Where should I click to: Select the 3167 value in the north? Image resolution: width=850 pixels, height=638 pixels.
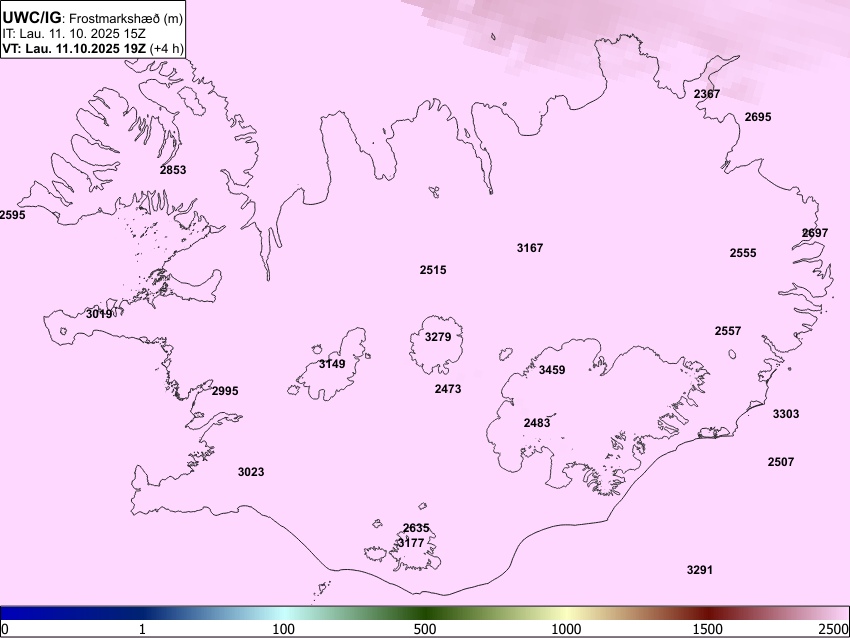coord(530,248)
